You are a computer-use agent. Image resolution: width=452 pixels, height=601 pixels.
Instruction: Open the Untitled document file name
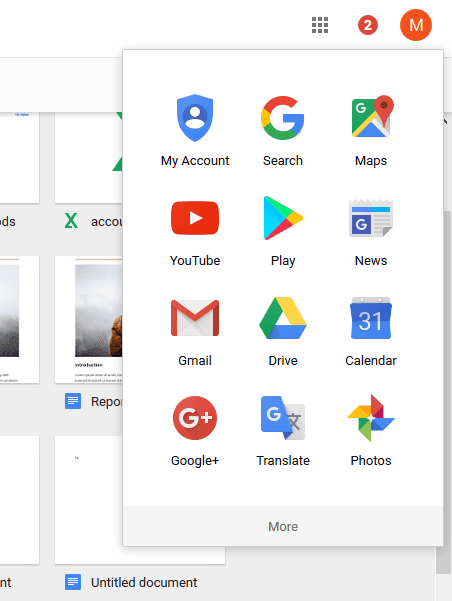coord(144,582)
